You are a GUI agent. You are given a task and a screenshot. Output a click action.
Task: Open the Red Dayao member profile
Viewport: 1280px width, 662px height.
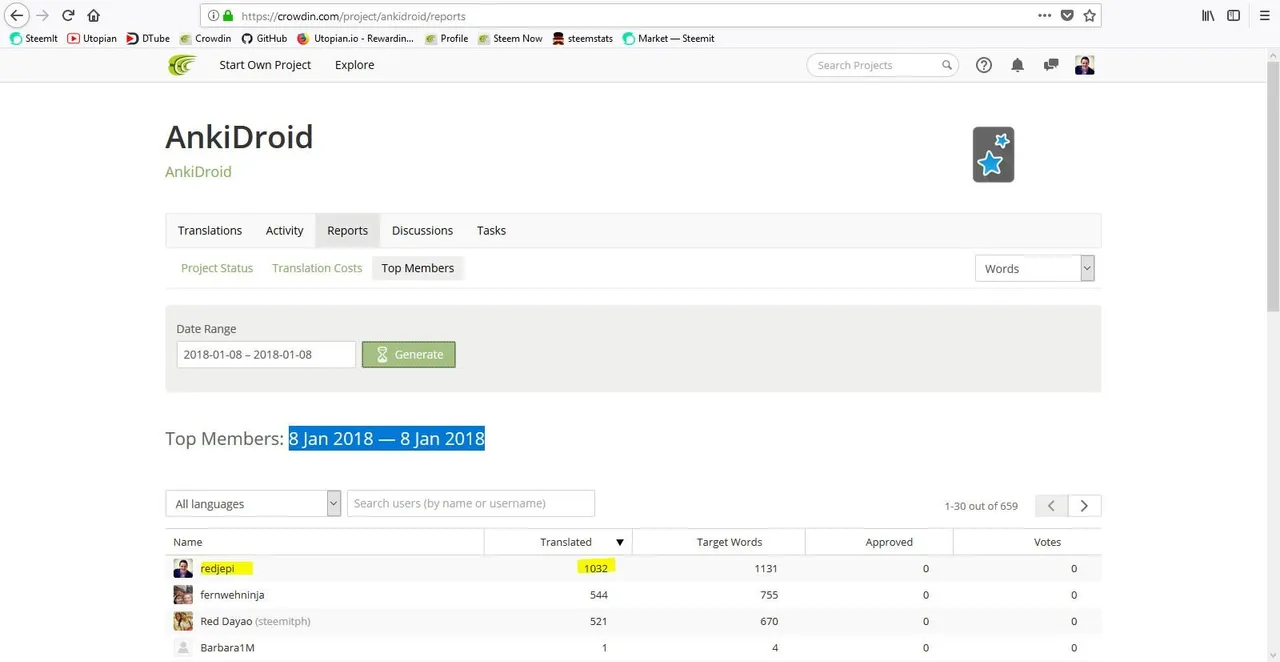pyautogui.click(x=226, y=621)
